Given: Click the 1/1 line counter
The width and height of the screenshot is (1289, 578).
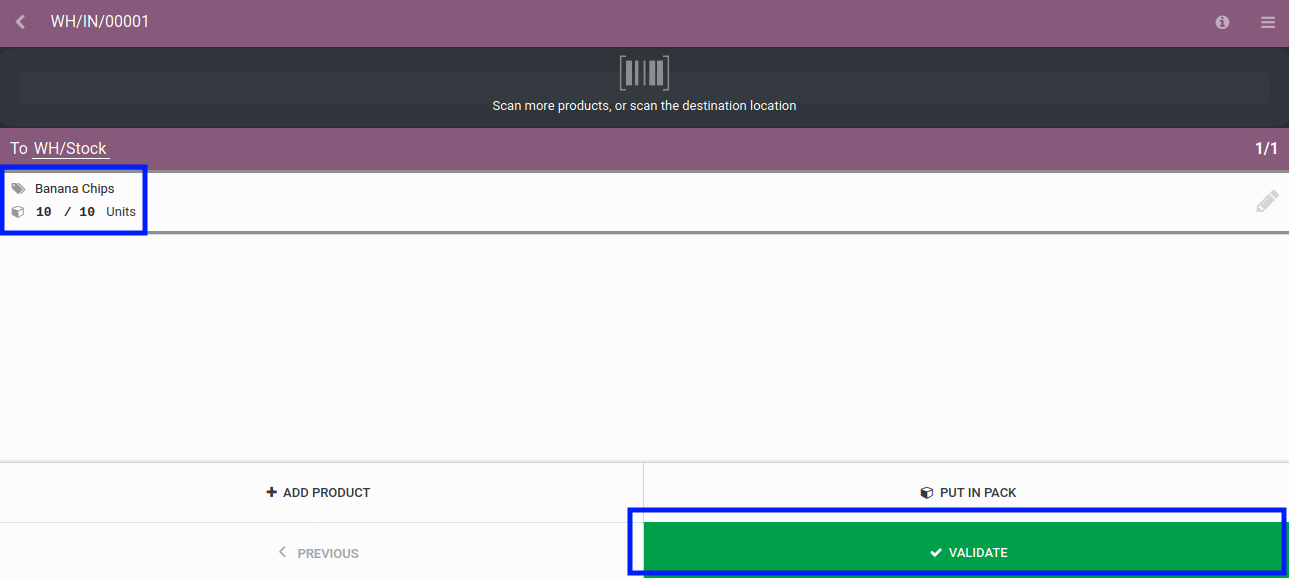Looking at the screenshot, I should [1268, 148].
